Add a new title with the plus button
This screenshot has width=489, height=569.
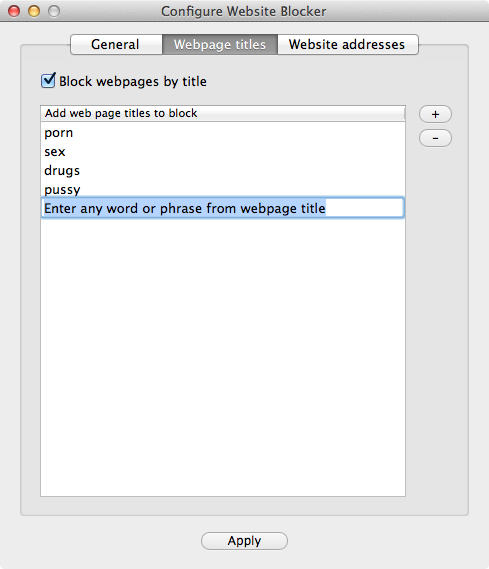(435, 114)
